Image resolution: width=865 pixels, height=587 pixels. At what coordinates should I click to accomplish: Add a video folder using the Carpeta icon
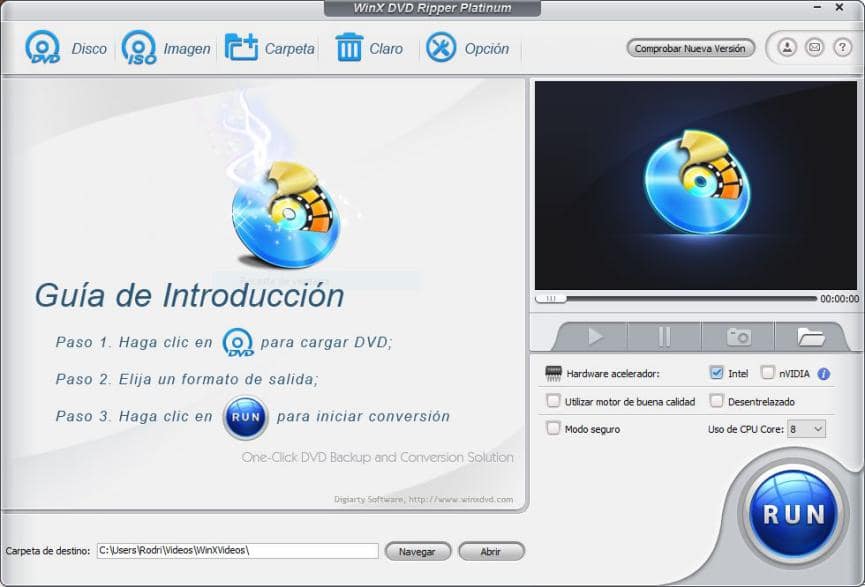click(243, 47)
